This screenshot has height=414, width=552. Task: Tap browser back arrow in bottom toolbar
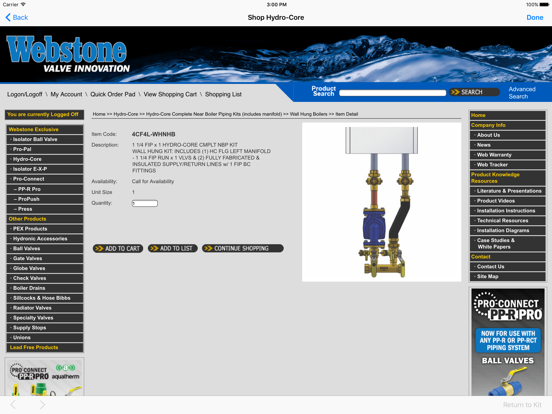coord(13,405)
